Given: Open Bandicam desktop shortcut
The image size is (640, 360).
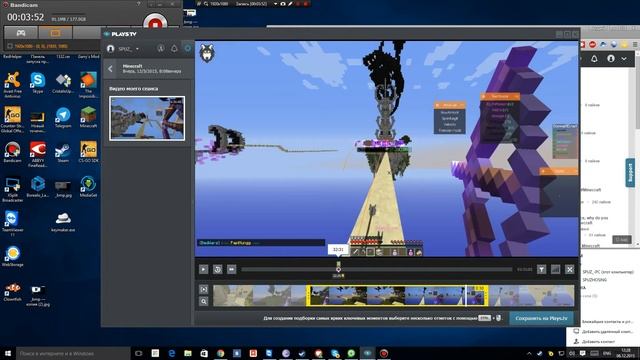Looking at the screenshot, I should pos(12,152).
